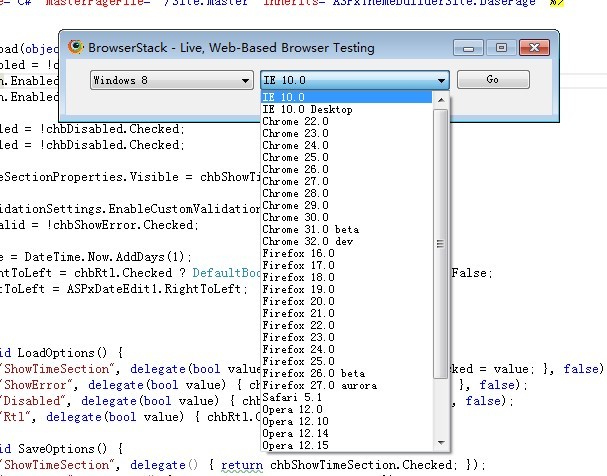The height and width of the screenshot is (476, 607).
Task: Click chbShowTimeSection.Checked in code editor
Action: 361,464
